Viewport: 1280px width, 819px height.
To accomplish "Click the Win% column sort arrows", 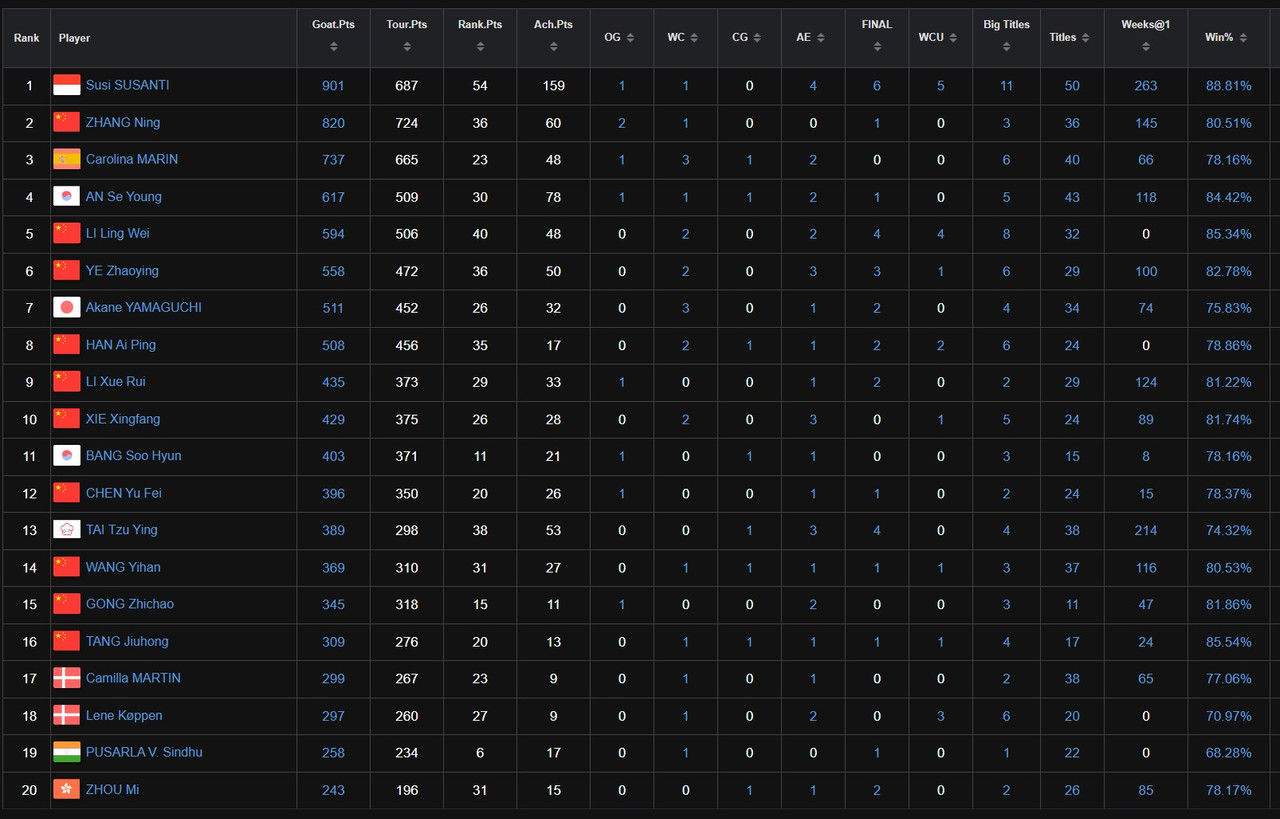I will pyautogui.click(x=1243, y=38).
